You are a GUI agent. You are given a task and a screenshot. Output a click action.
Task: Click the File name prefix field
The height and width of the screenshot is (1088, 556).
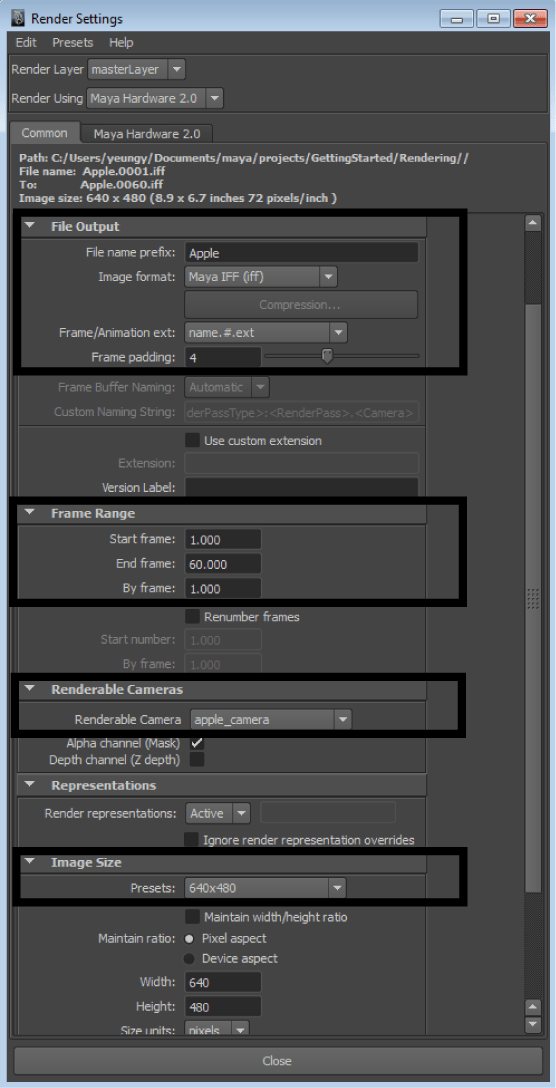point(301,253)
